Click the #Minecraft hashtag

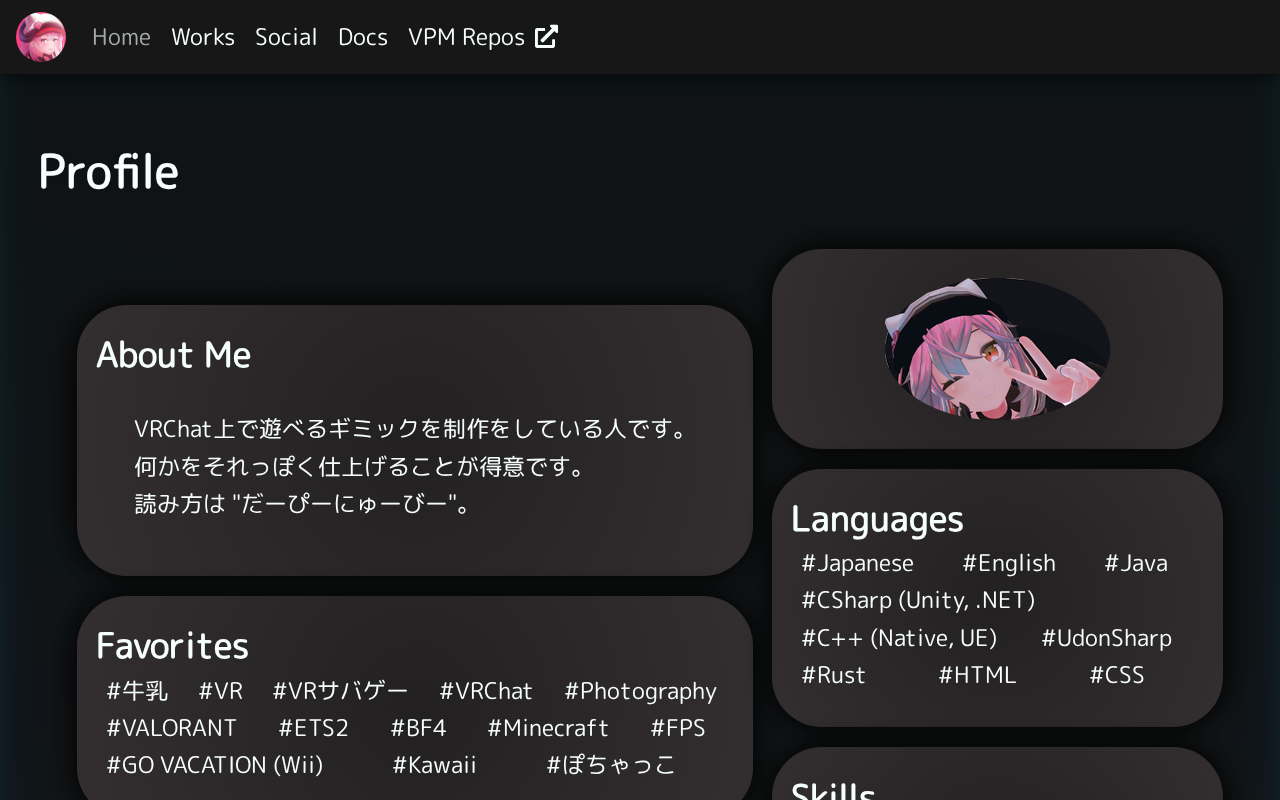pos(548,728)
